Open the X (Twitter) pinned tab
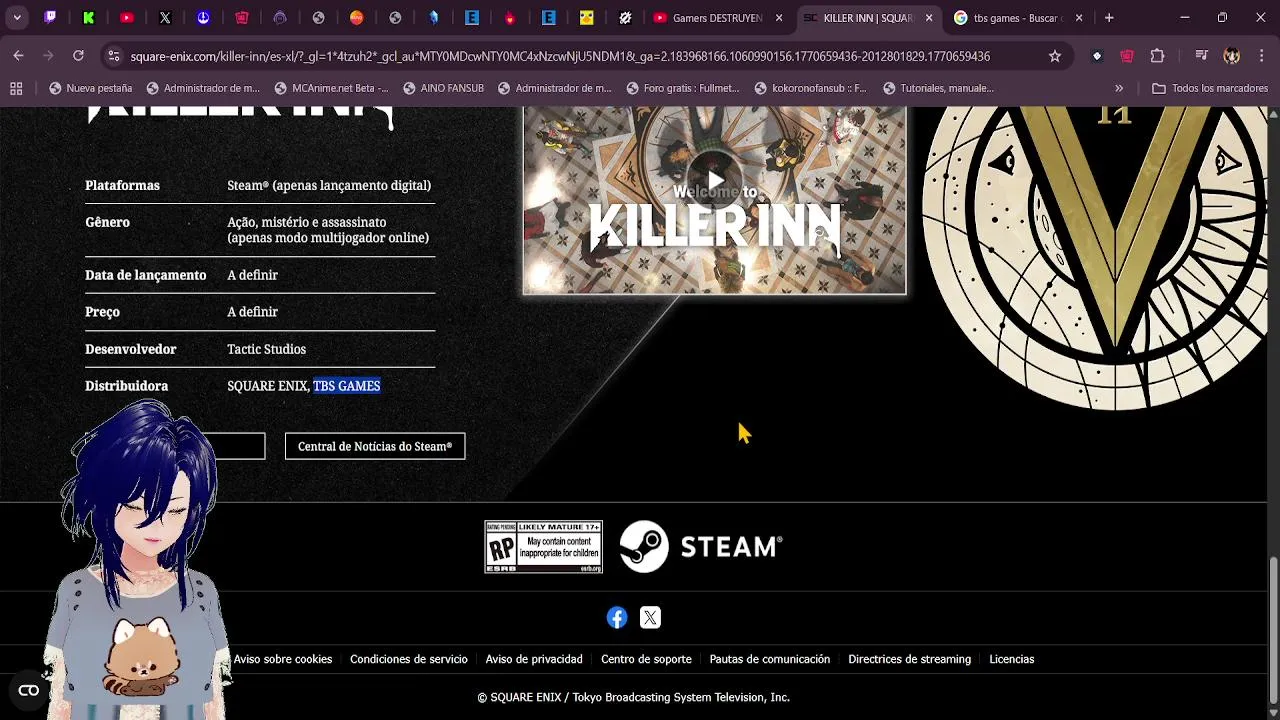Image resolution: width=1280 pixels, height=720 pixels. pos(165,17)
